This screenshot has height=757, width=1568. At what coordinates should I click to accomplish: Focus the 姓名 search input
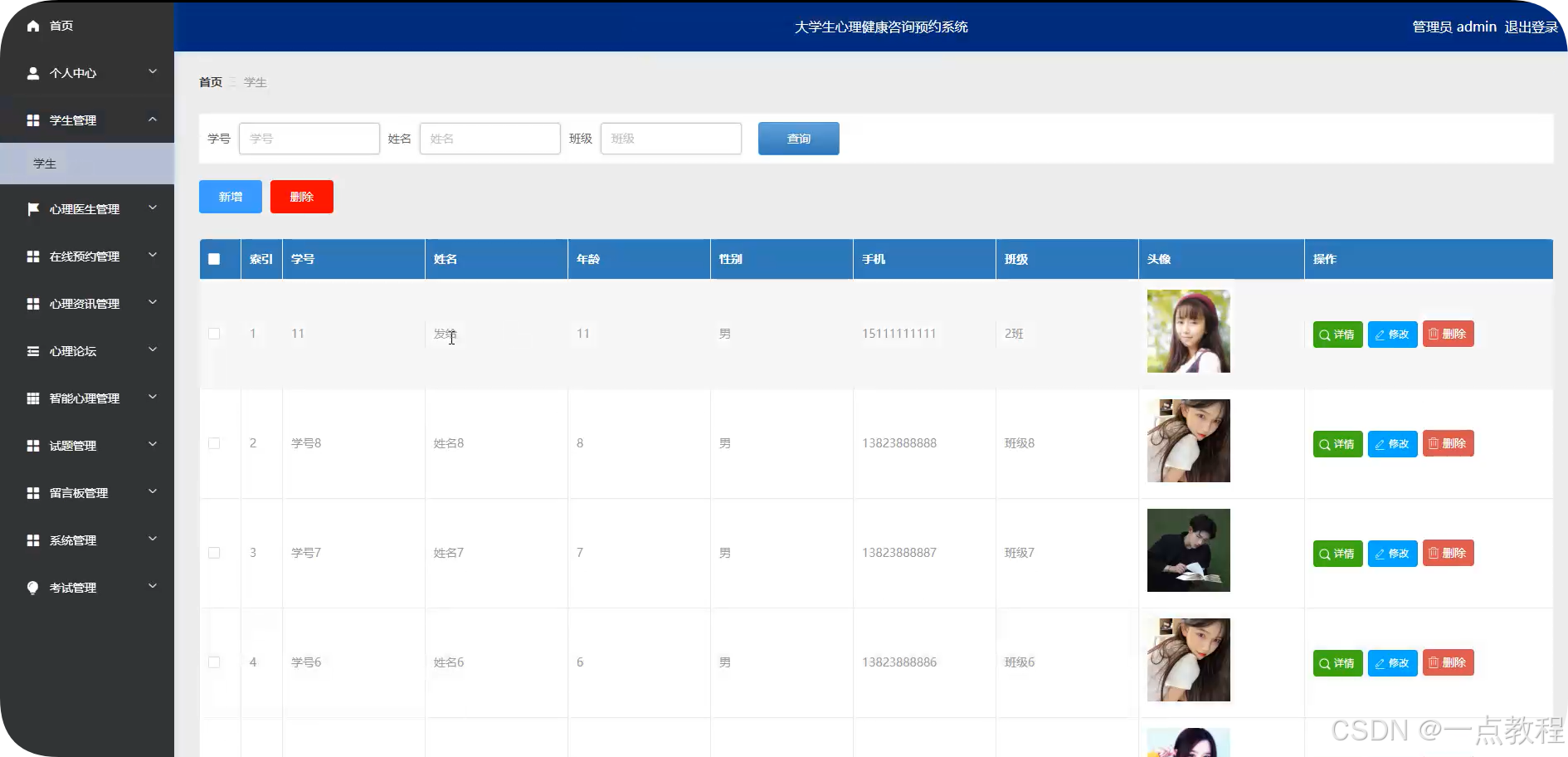tap(490, 139)
